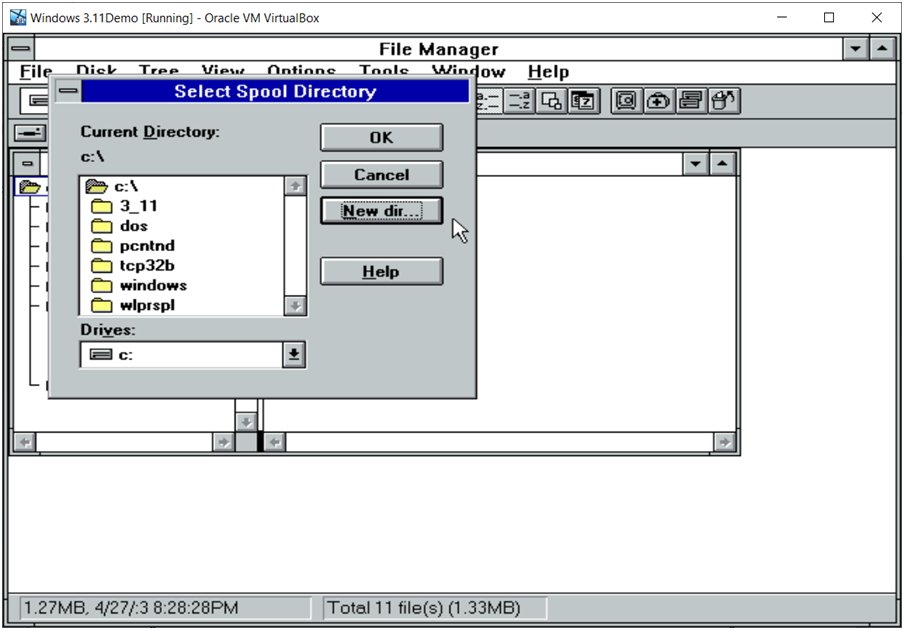Open the Disk menu
This screenshot has height=630, width=904.
(96, 71)
